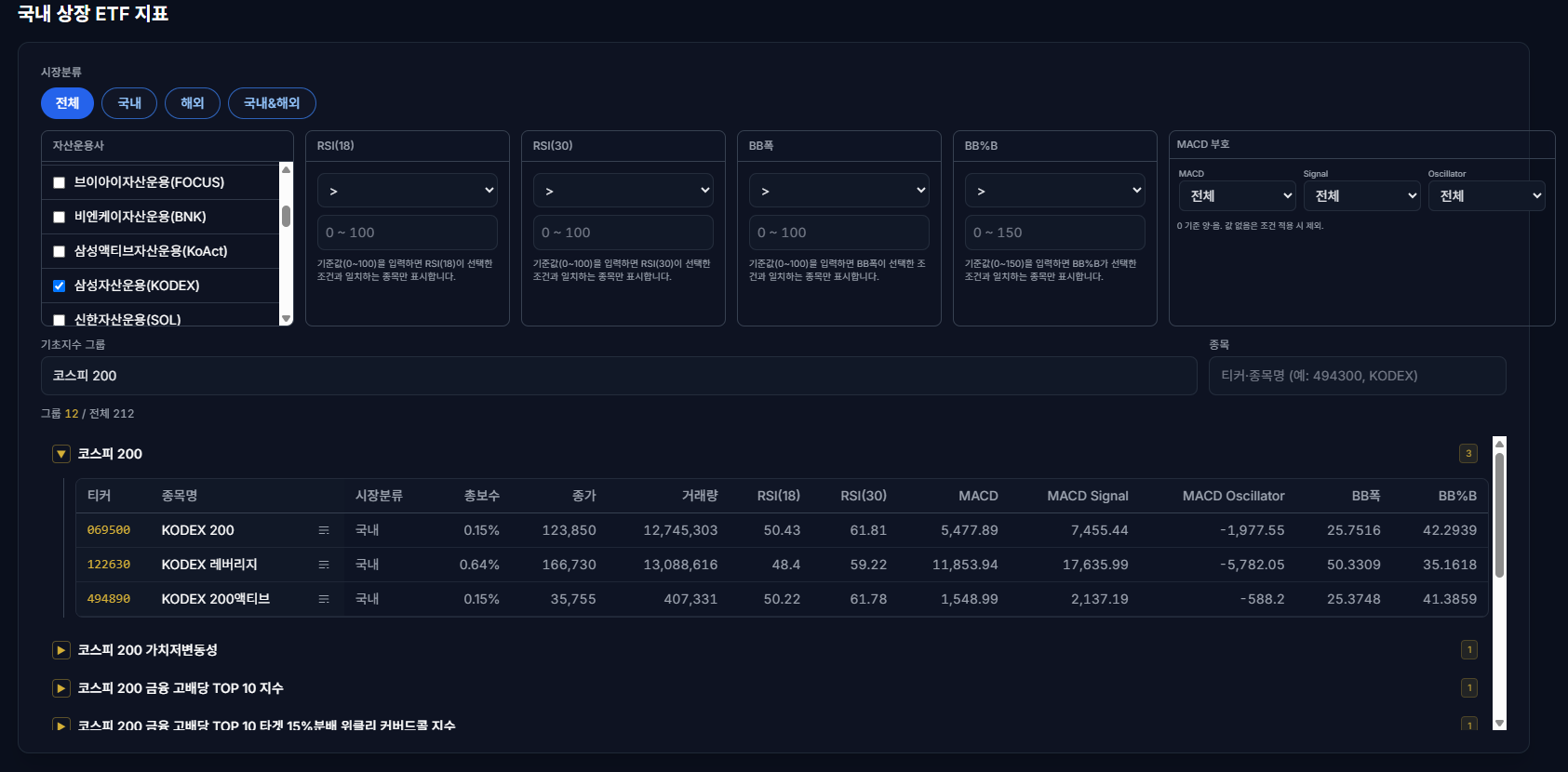Click the count badge 3 of 코스피 200
This screenshot has width=1568, height=772.
point(1468,454)
